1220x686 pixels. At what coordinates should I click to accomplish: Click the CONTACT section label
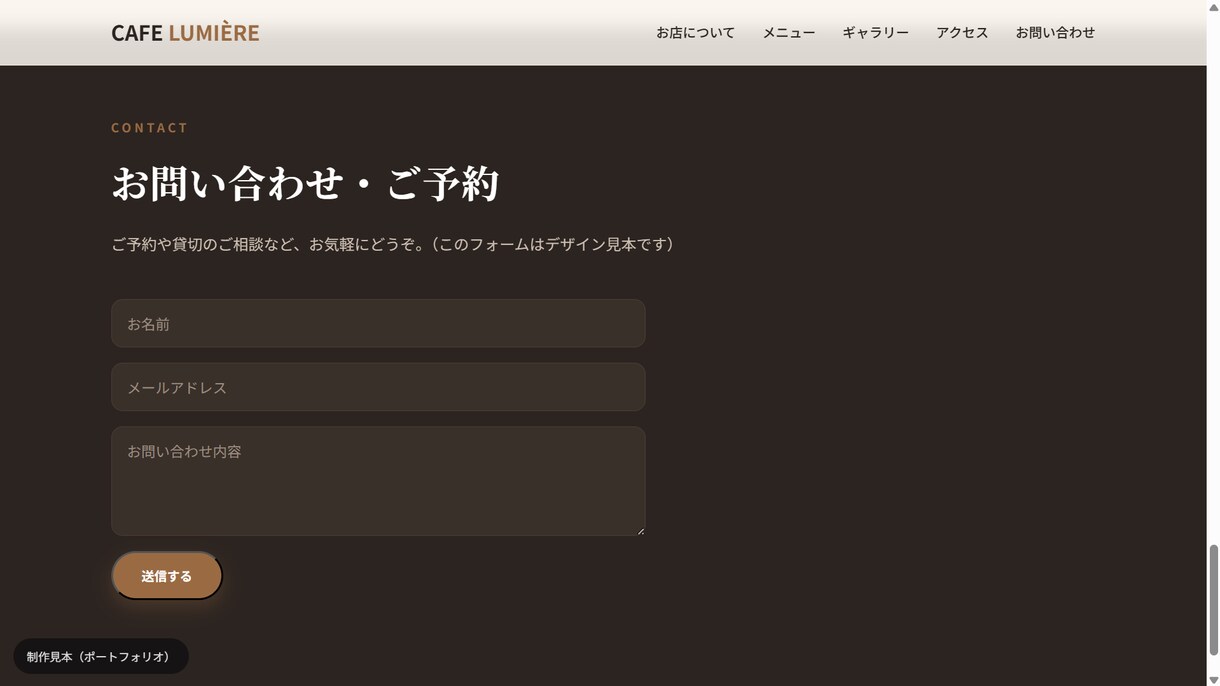click(150, 127)
